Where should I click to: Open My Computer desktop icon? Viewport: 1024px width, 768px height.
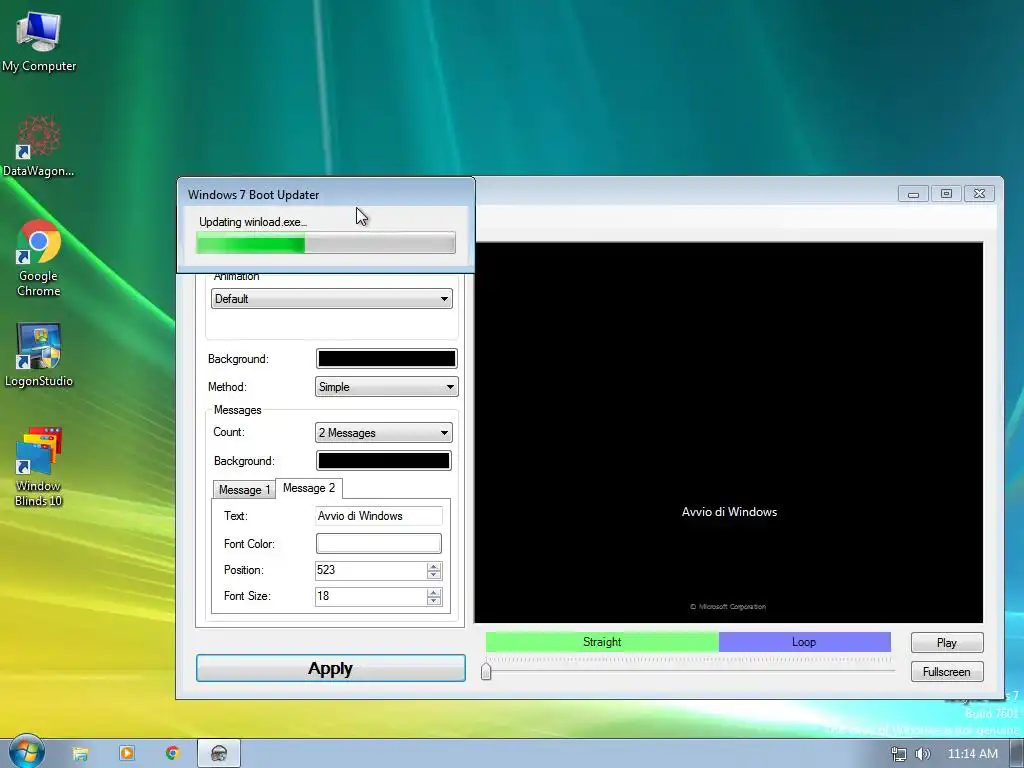click(39, 41)
